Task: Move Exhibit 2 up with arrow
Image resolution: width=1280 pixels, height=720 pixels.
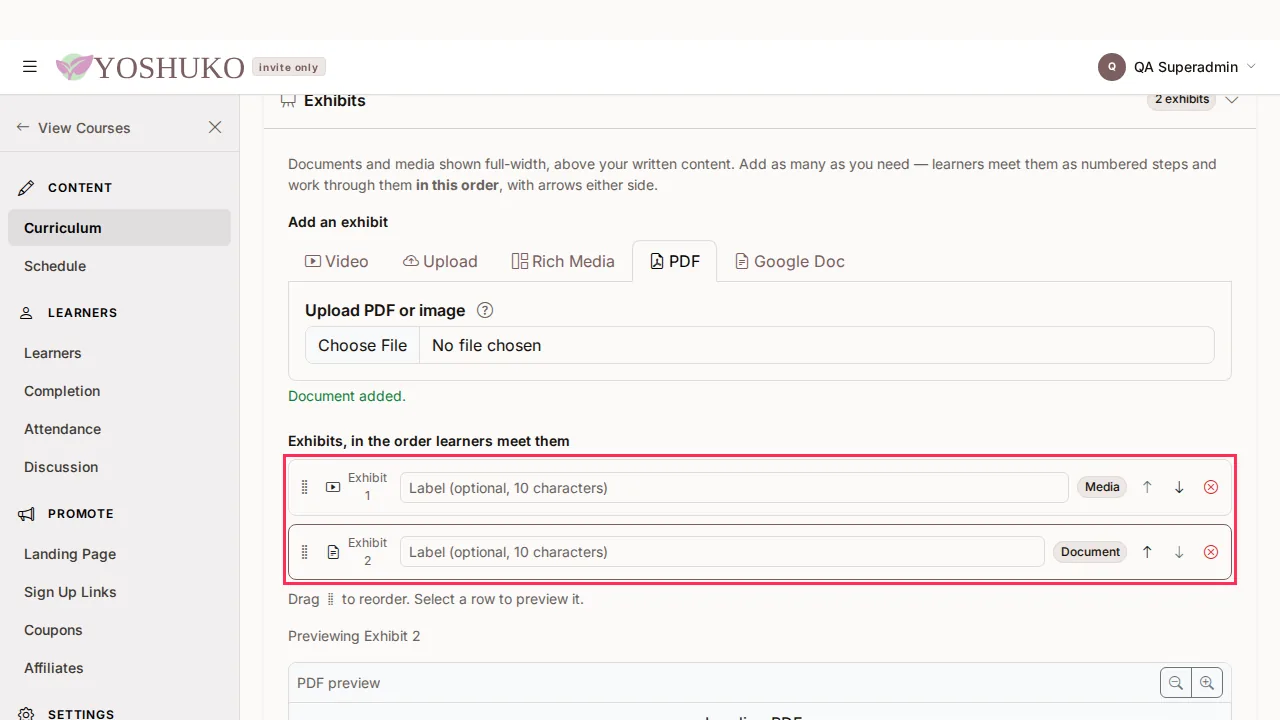Action: click(1147, 552)
